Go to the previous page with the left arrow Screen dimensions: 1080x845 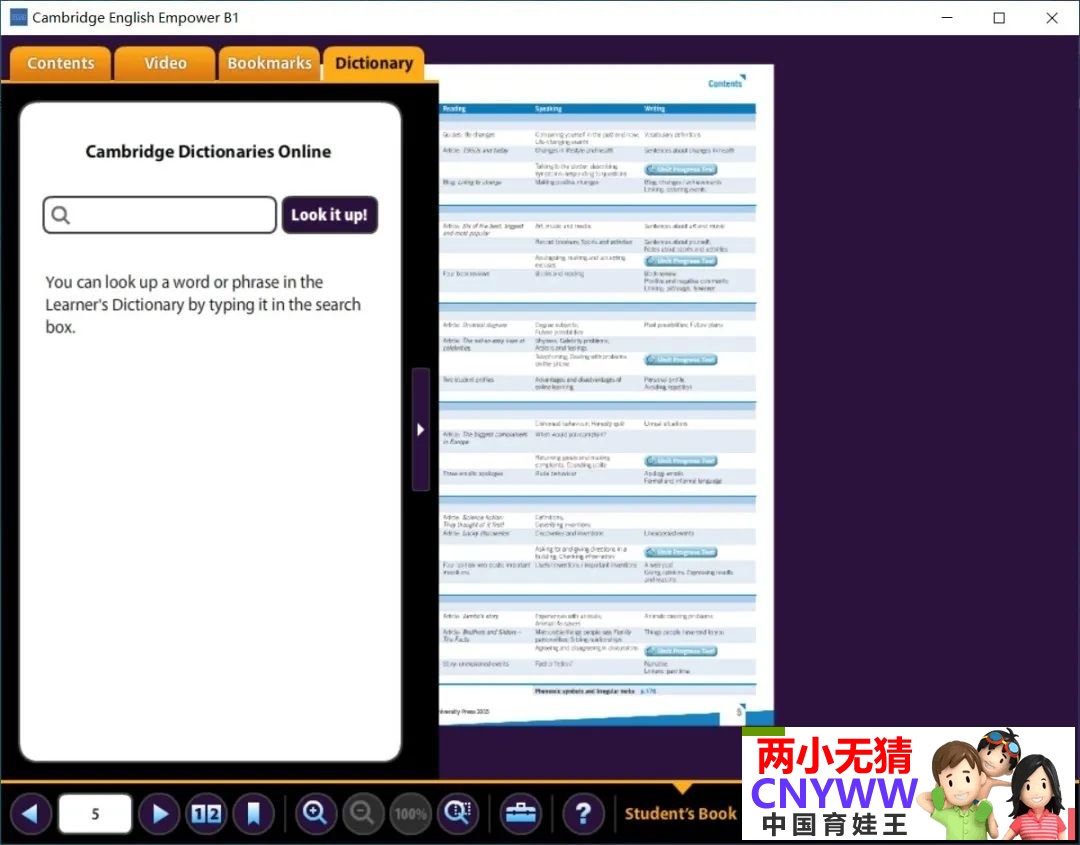click(x=30, y=814)
